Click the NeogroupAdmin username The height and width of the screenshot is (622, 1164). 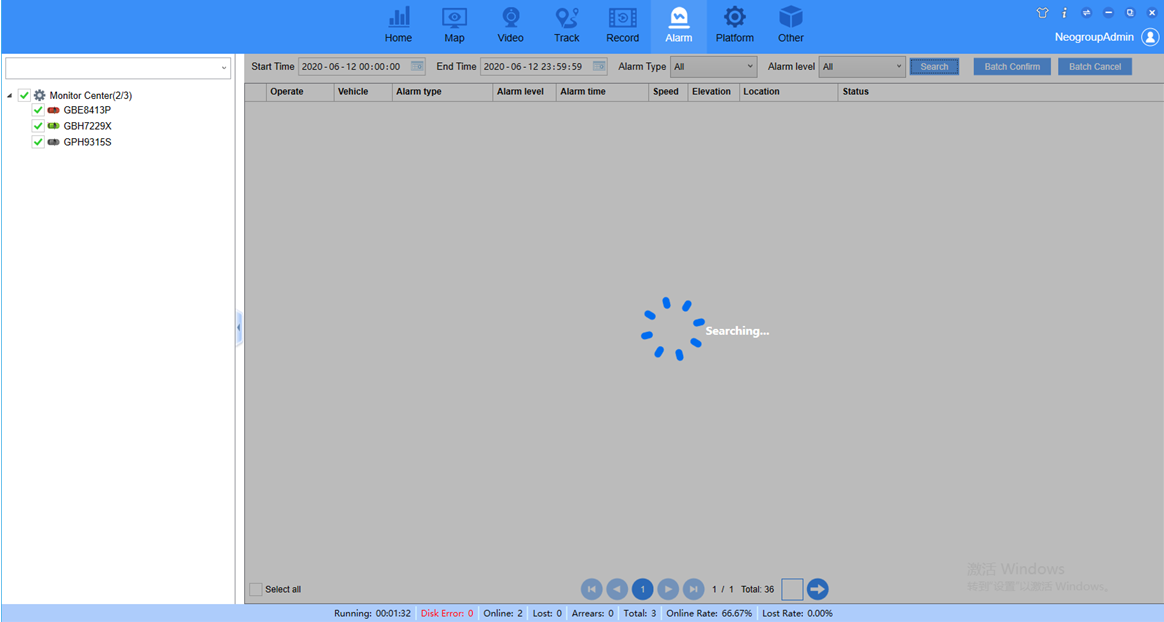click(1094, 37)
